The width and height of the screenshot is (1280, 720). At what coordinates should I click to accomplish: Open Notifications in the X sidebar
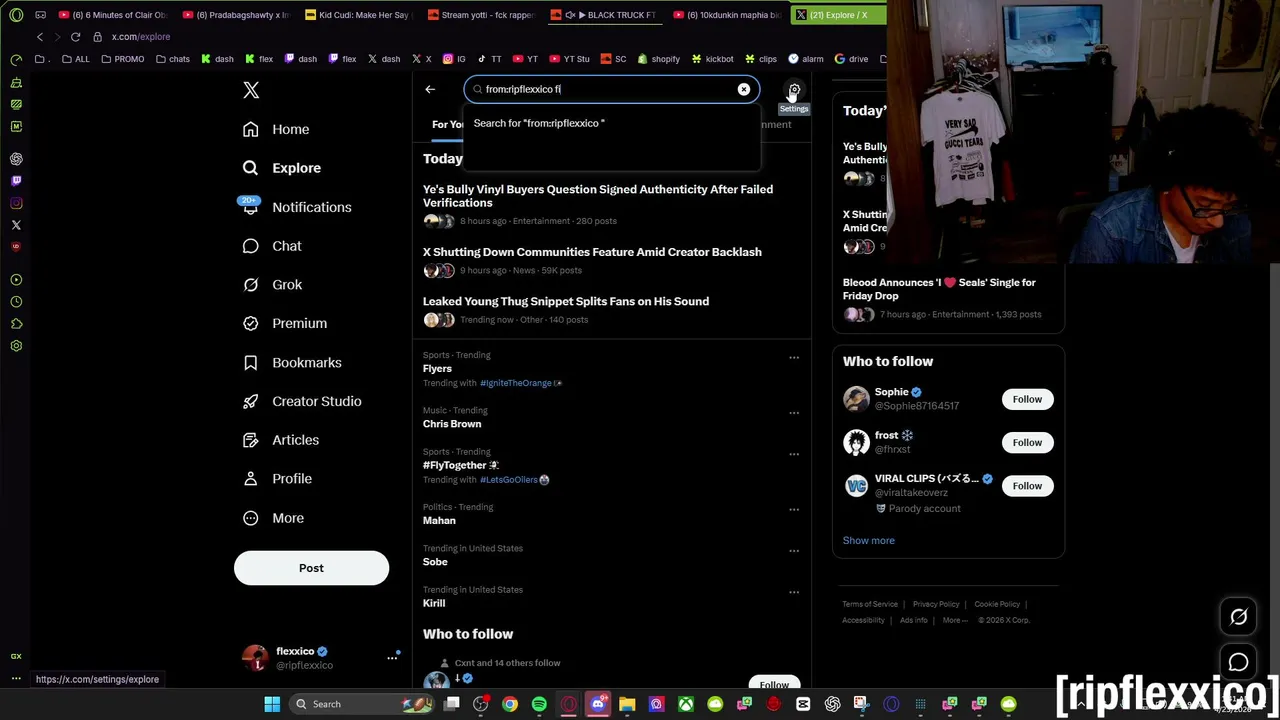297,207
